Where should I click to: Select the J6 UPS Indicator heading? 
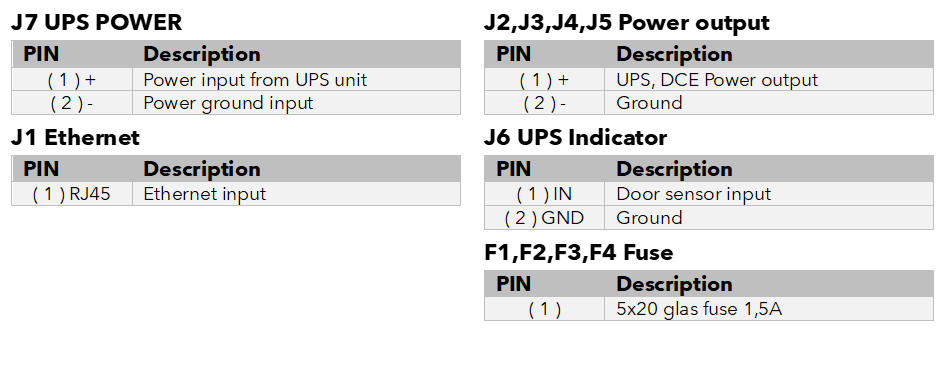coord(576,138)
